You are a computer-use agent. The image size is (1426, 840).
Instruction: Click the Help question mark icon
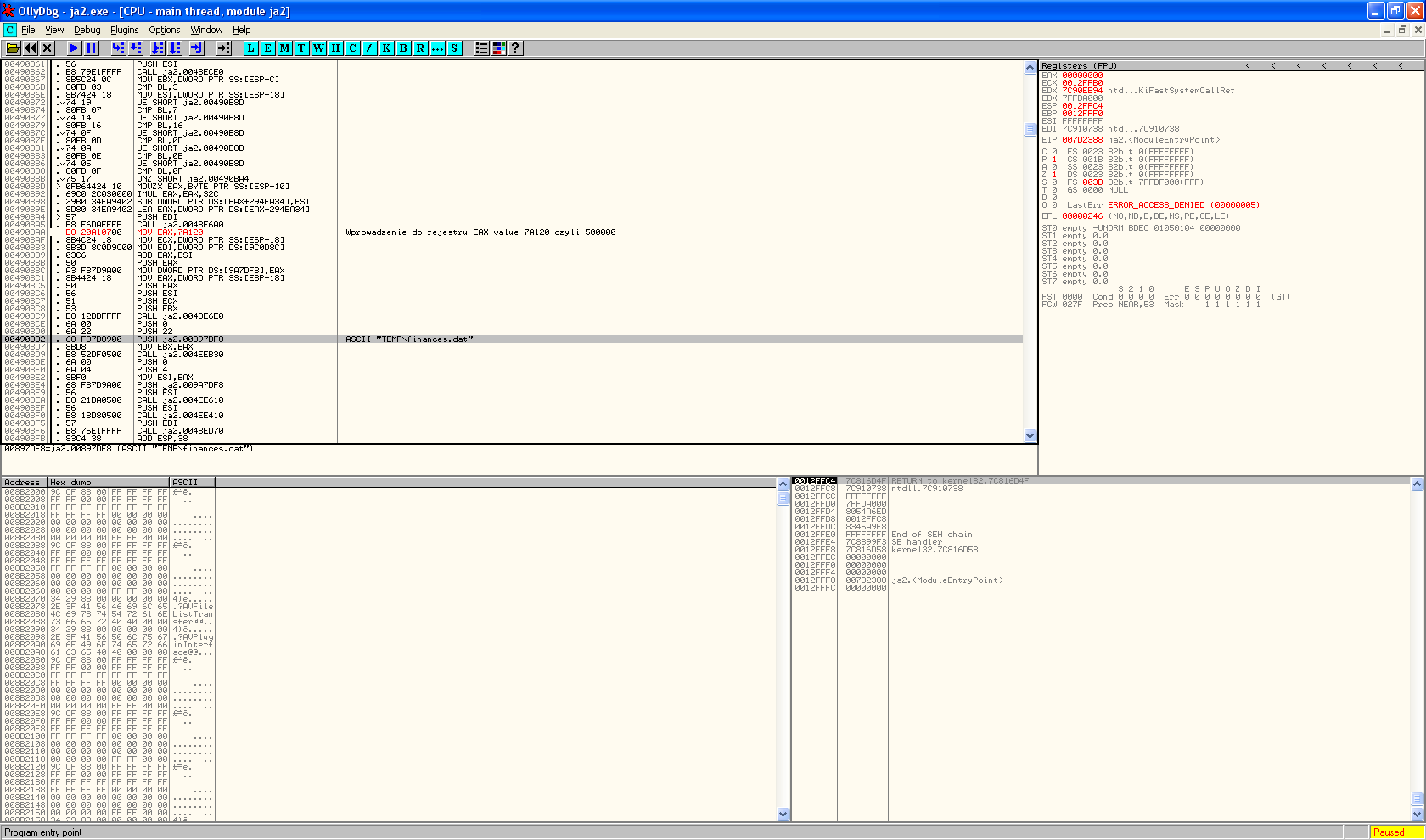point(515,48)
